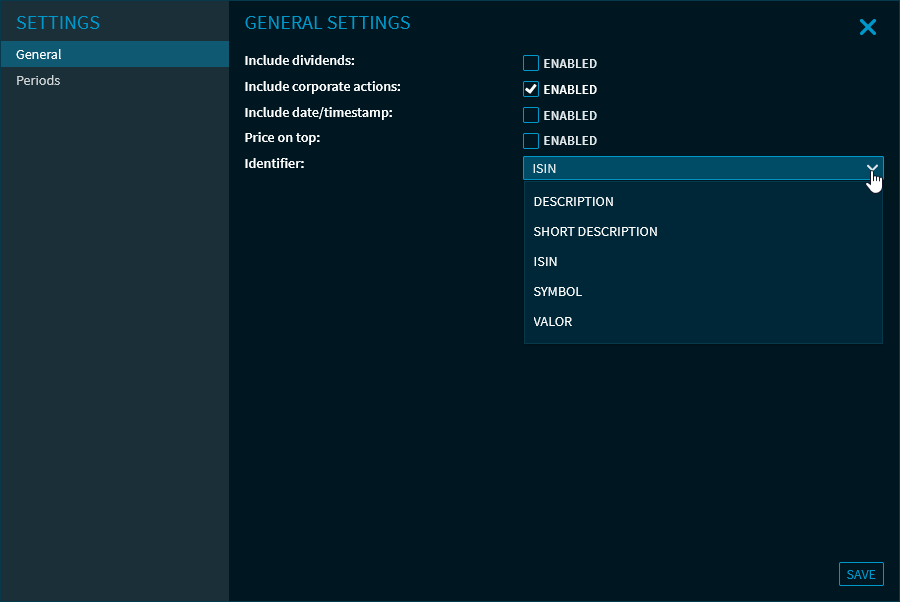
Task: Select SHORT DESCRIPTION in the dropdown list
Action: click(x=595, y=232)
